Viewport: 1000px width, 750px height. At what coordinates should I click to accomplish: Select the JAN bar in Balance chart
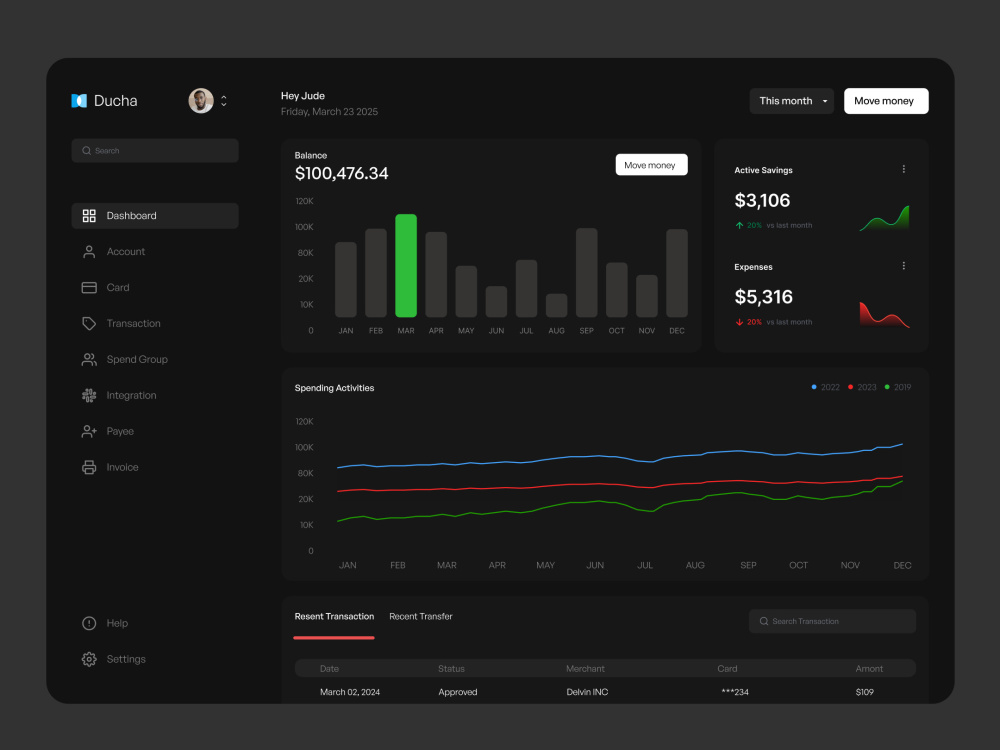[x=346, y=279]
